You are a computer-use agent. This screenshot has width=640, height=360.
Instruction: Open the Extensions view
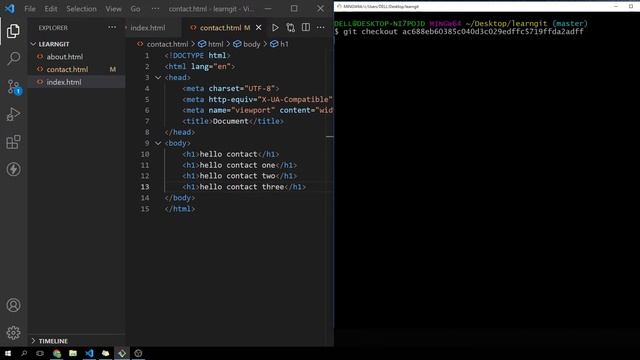(x=13, y=142)
